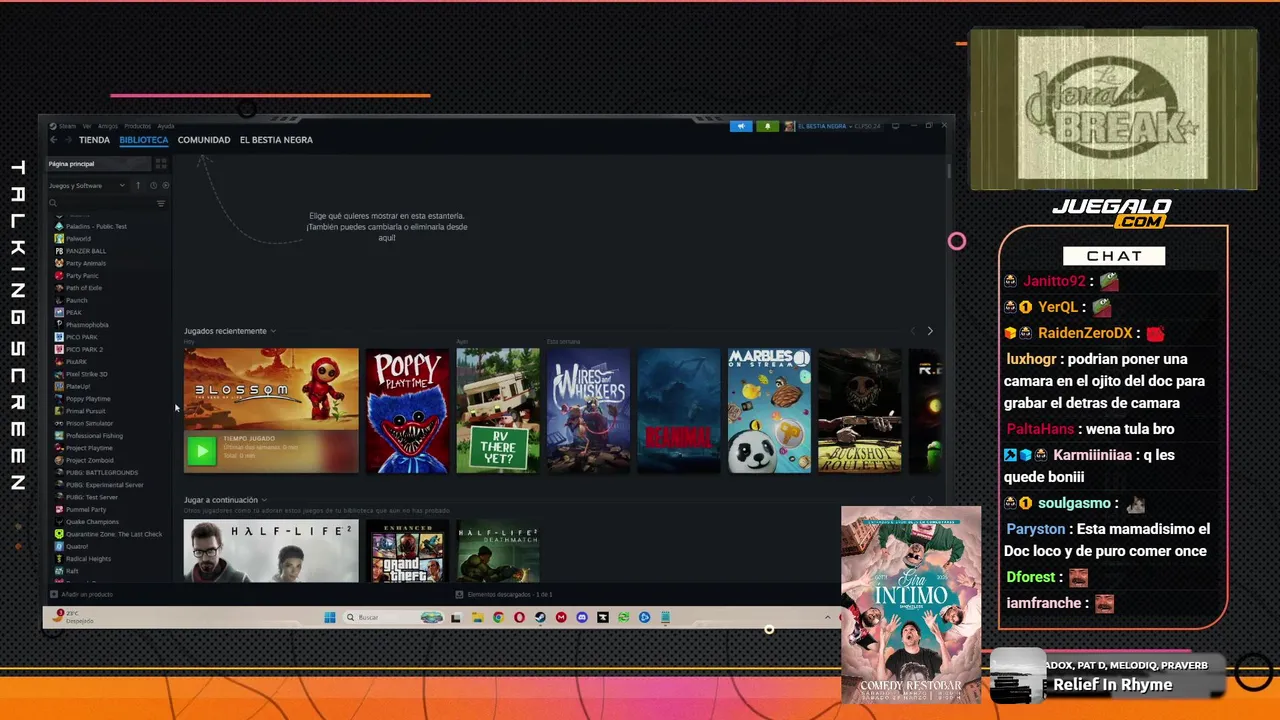Click the Steam forward navigation arrow
This screenshot has width=1280, height=720.
(x=68, y=140)
